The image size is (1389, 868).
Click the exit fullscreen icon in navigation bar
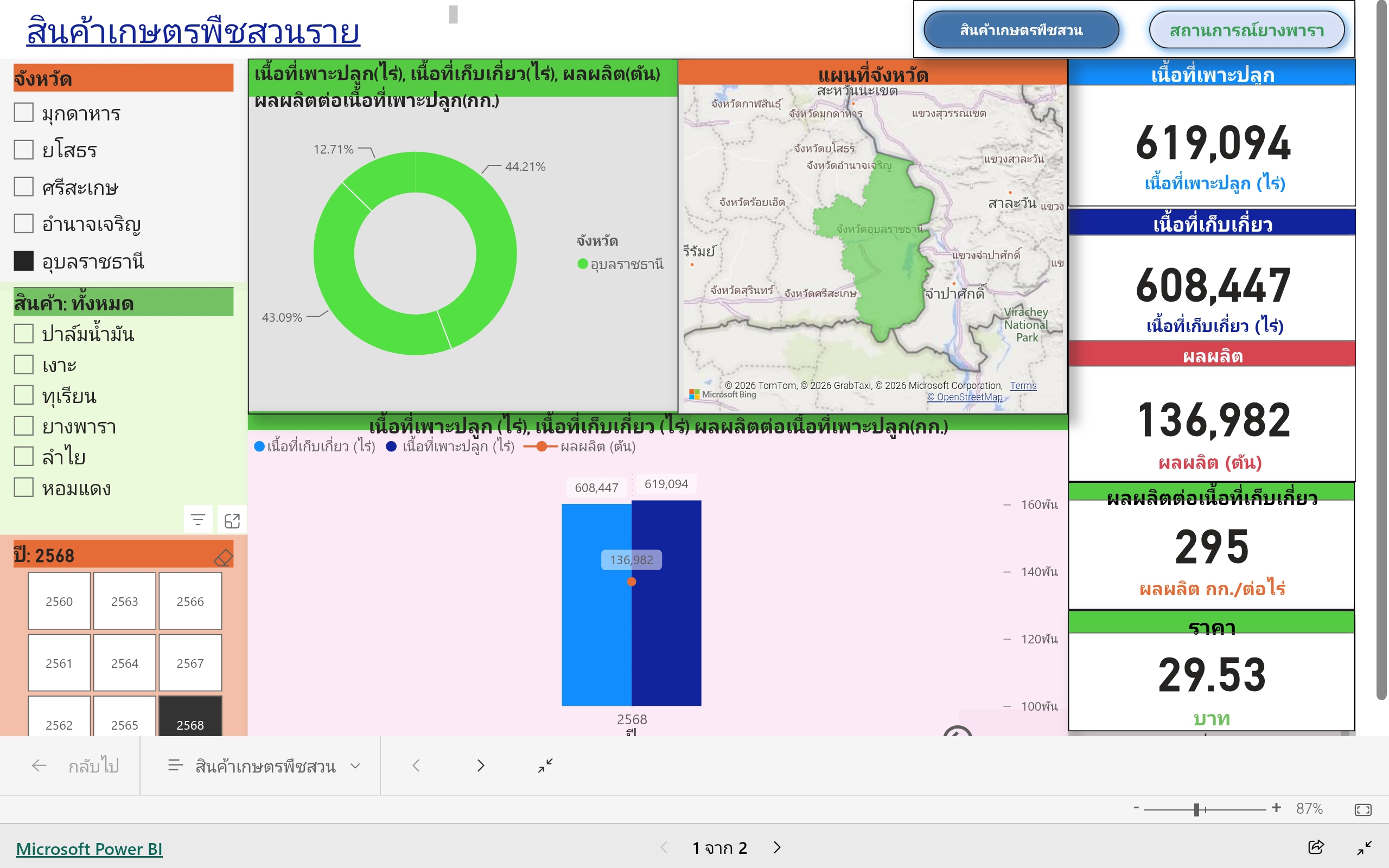pos(545,765)
